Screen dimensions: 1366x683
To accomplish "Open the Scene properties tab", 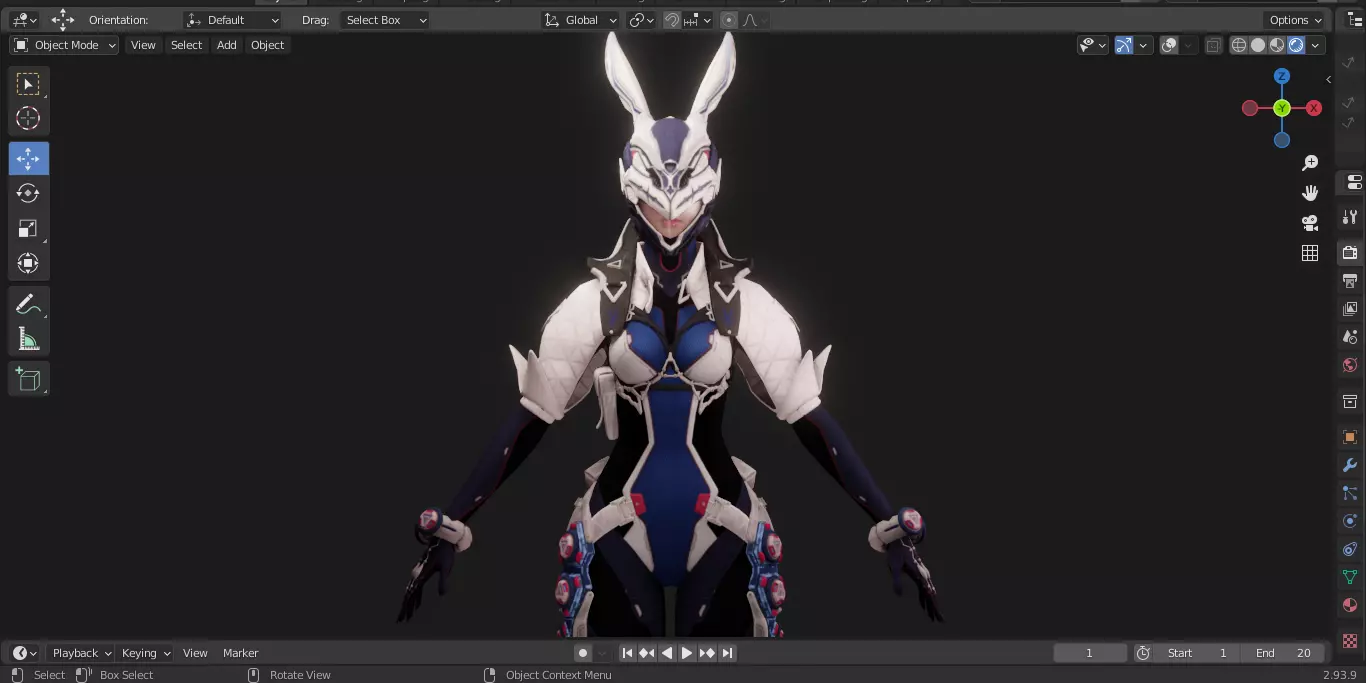I will point(1350,337).
